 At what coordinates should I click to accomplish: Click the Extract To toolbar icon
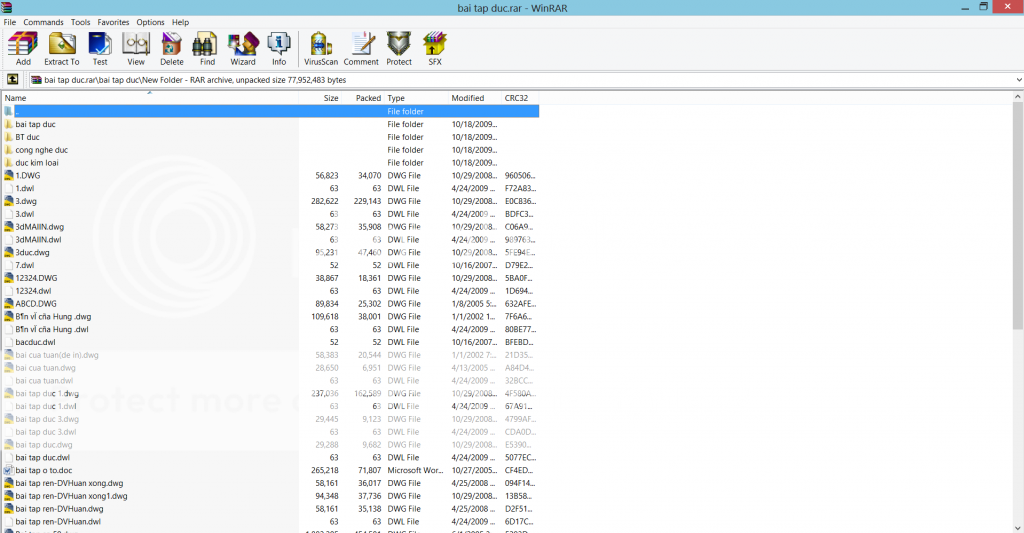point(62,48)
